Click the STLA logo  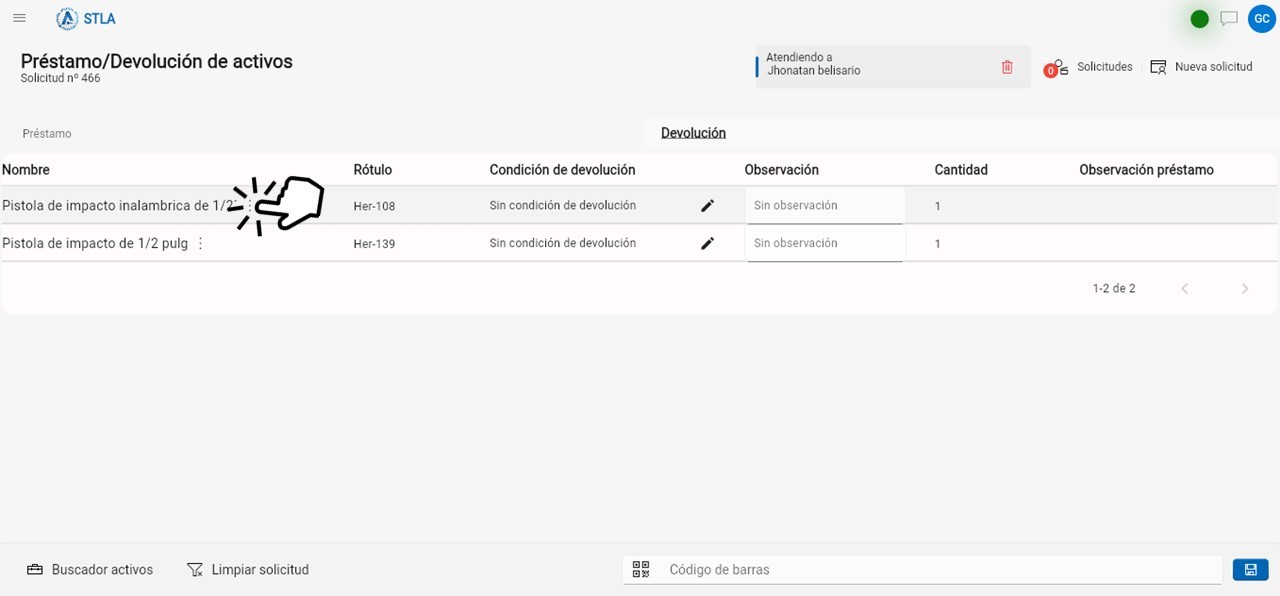tap(86, 18)
